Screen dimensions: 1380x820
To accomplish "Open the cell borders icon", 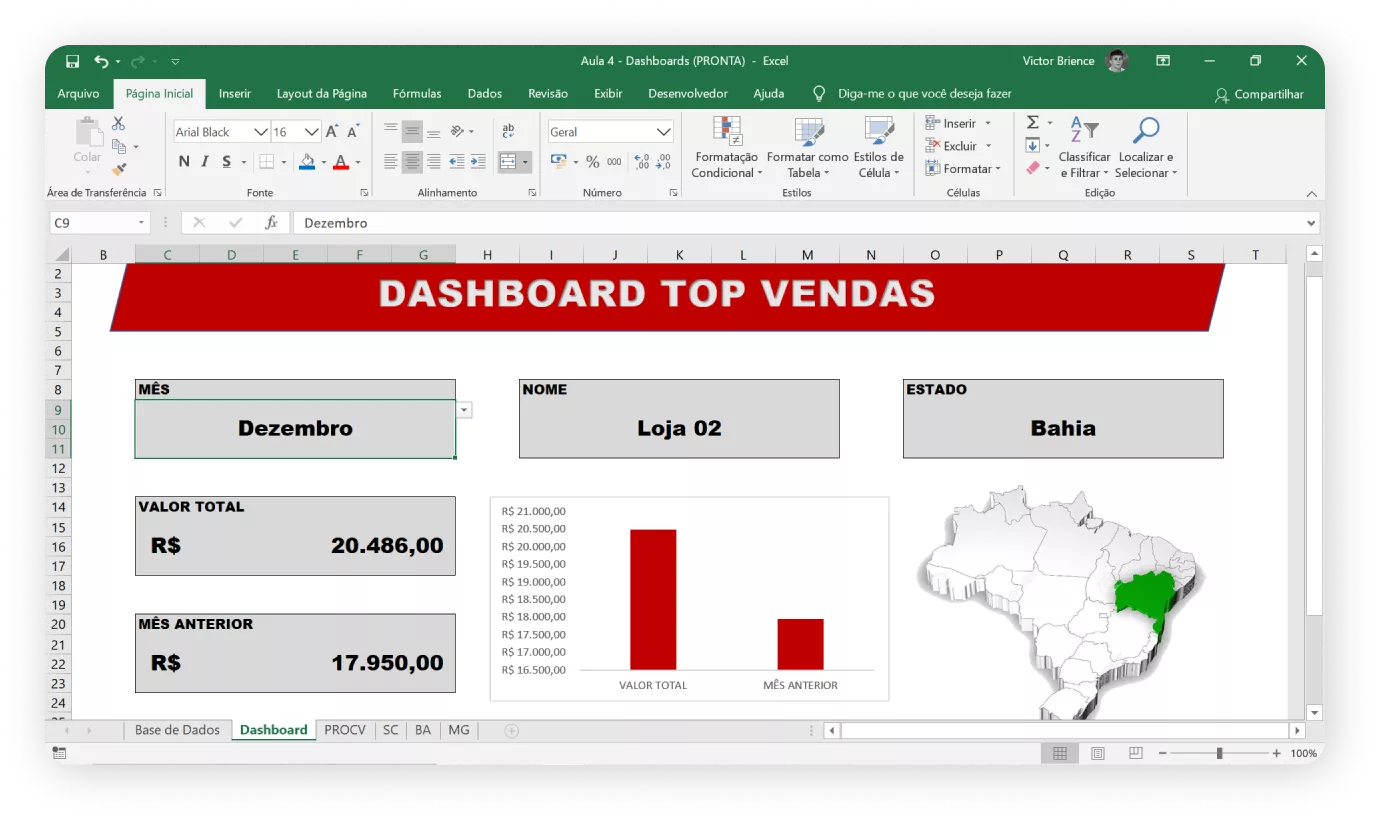I will (x=266, y=161).
